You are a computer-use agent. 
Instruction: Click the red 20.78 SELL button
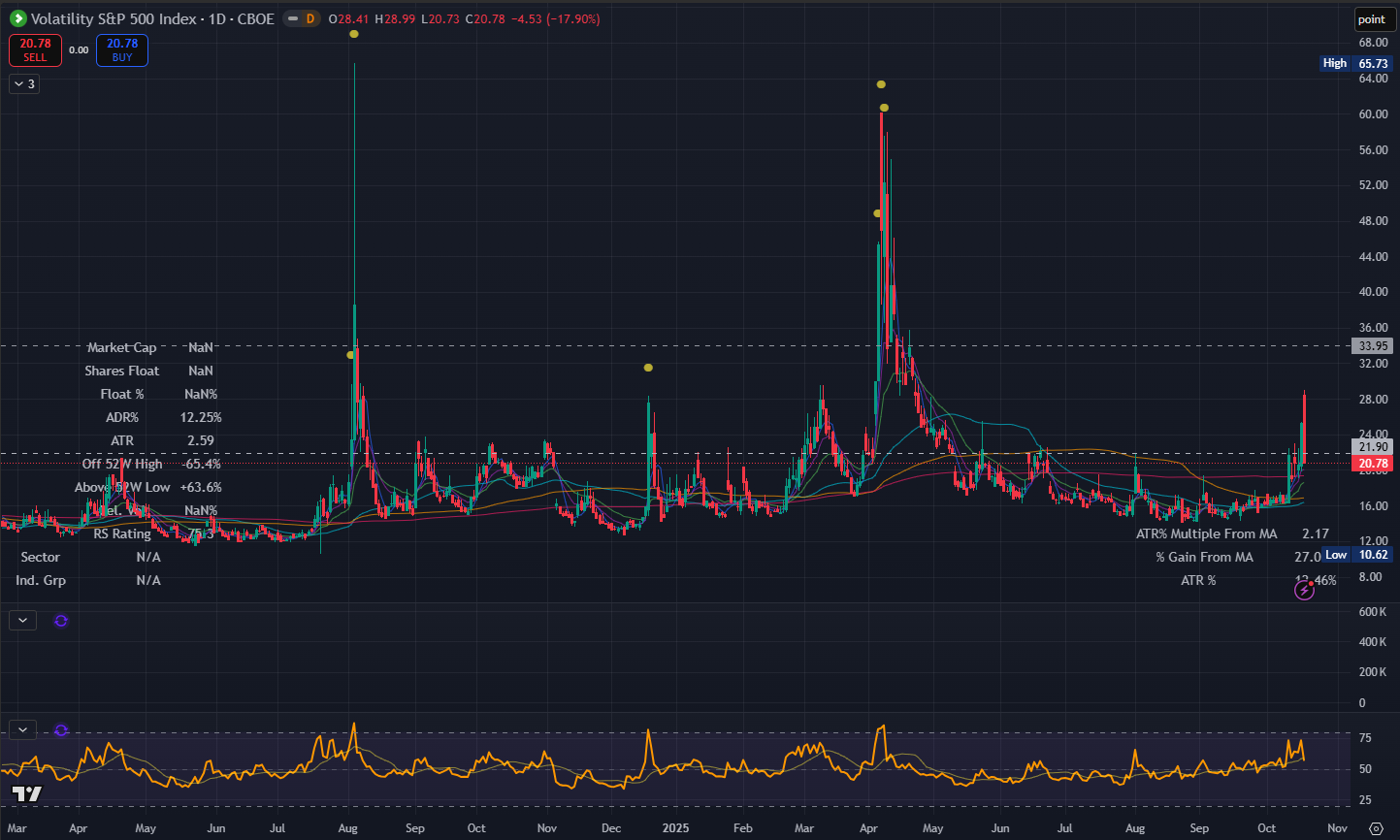click(35, 50)
